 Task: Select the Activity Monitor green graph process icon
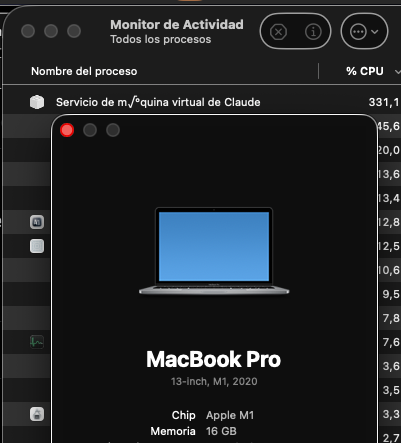(x=37, y=342)
